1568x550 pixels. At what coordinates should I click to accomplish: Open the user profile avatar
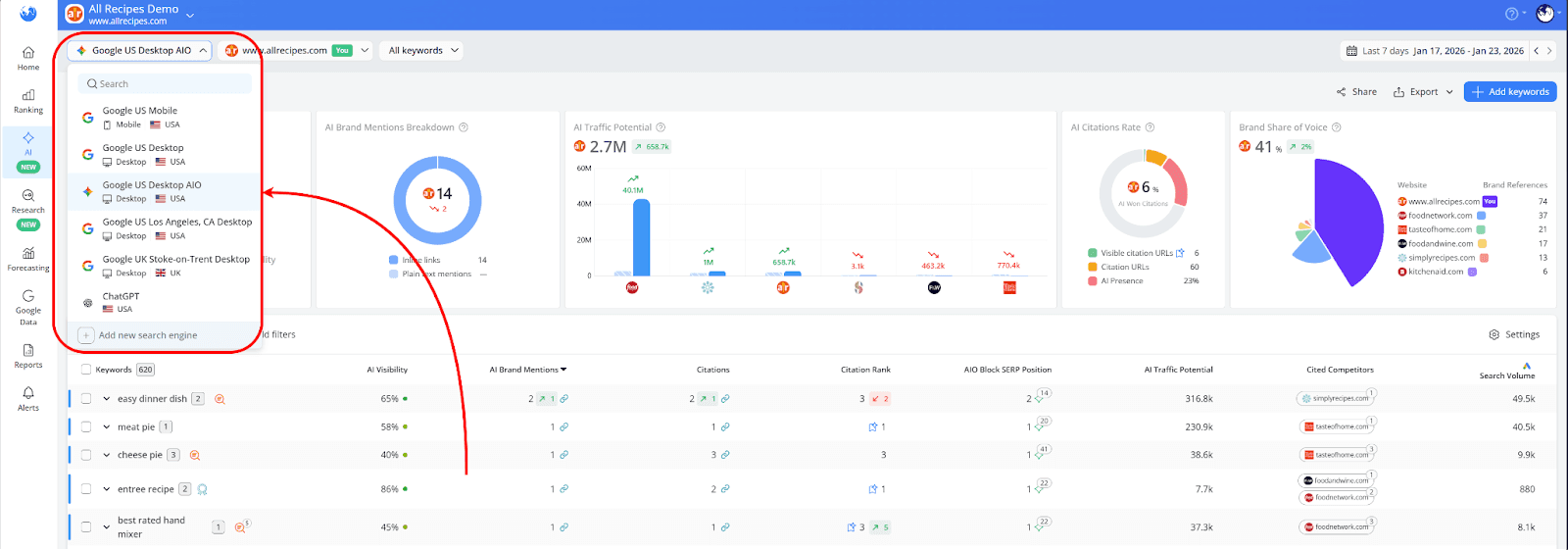pyautogui.click(x=1545, y=14)
